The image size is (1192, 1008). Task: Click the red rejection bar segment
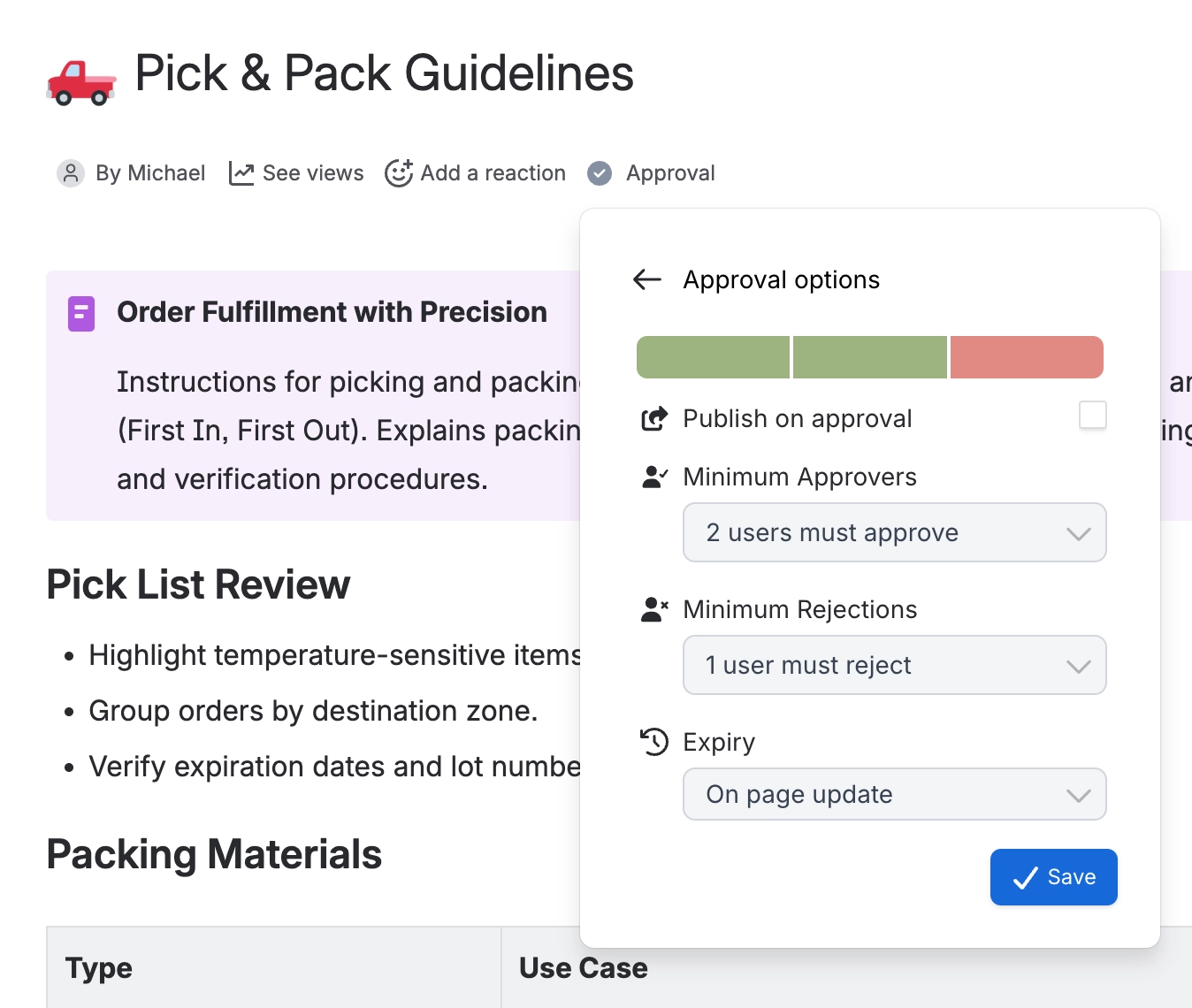click(1027, 357)
